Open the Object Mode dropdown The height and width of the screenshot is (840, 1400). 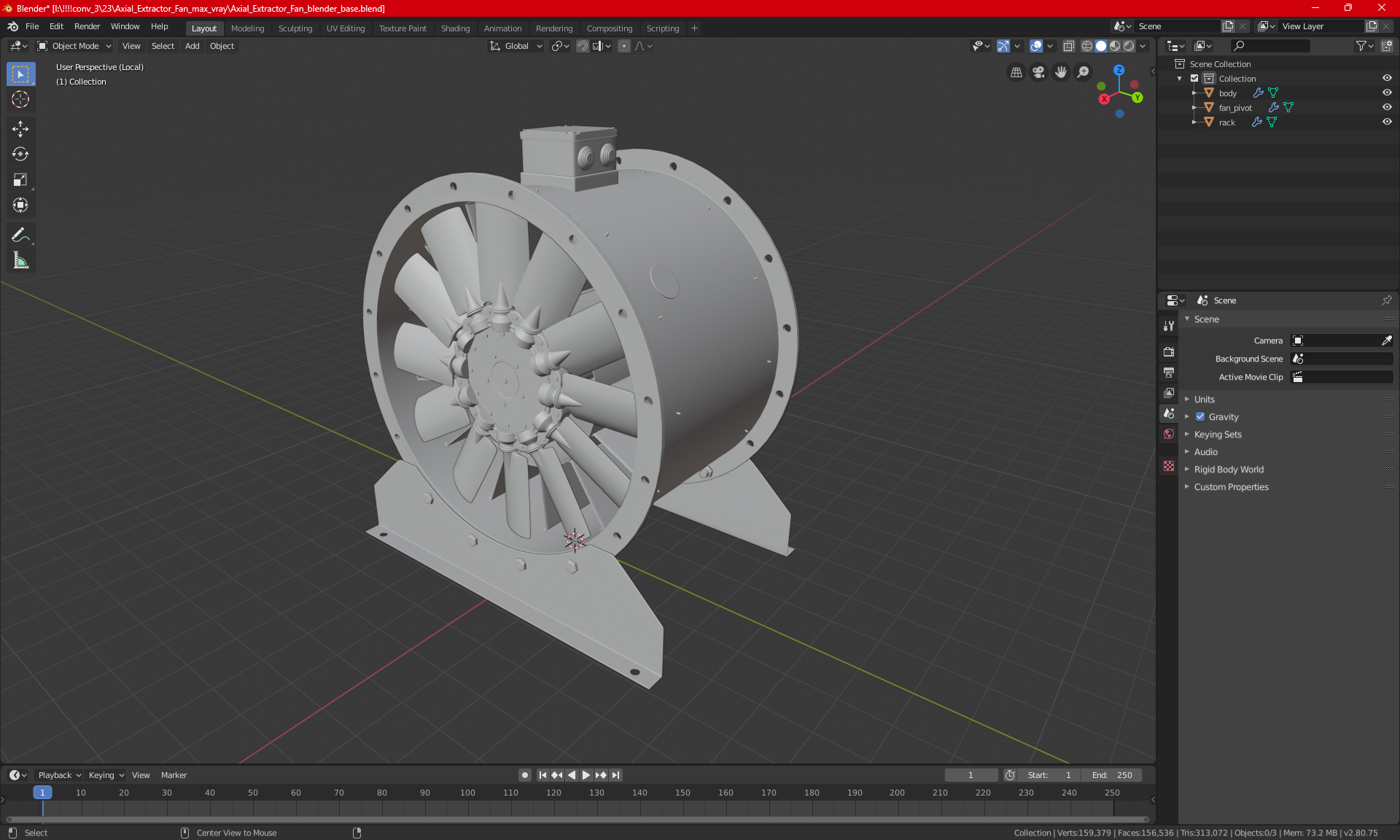(74, 46)
